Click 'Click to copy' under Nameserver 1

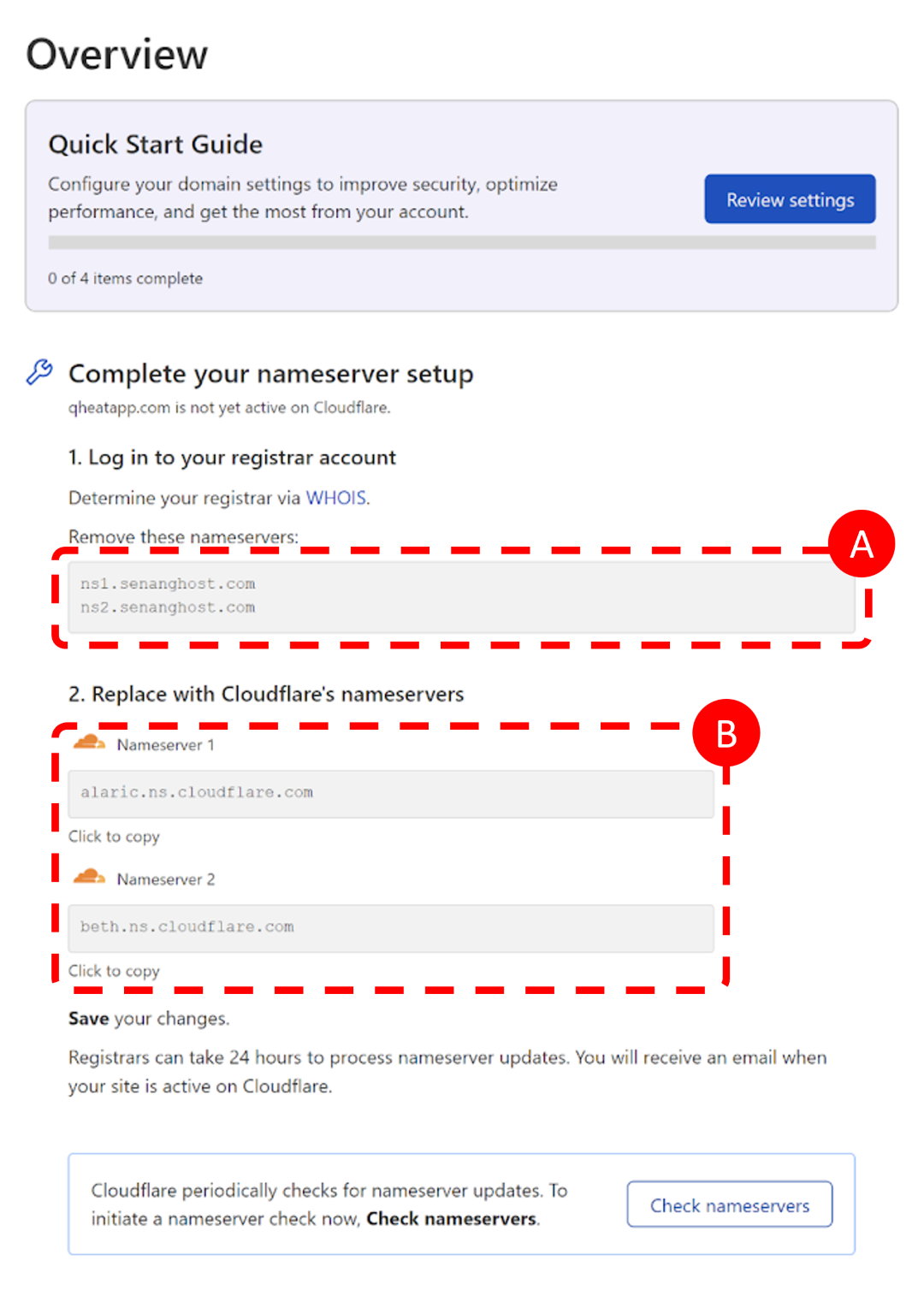[114, 837]
